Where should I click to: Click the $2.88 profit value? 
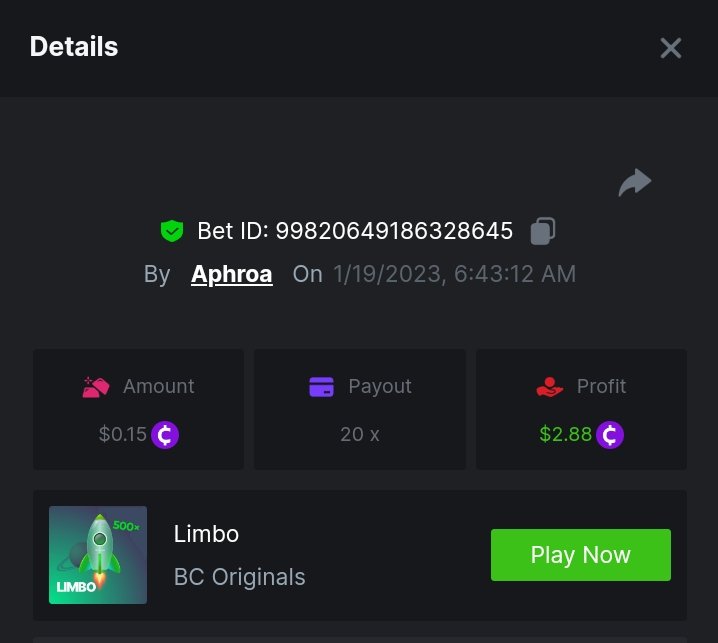point(565,435)
